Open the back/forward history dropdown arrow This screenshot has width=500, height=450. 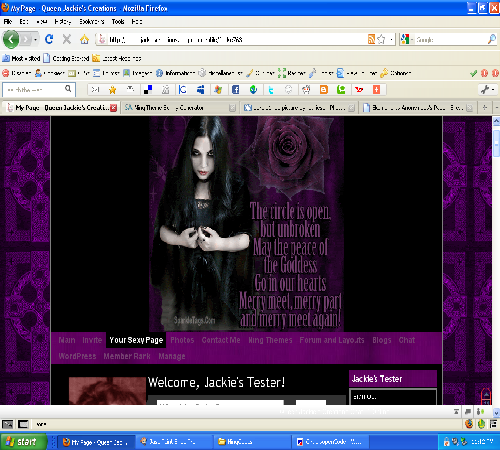(x=35, y=40)
